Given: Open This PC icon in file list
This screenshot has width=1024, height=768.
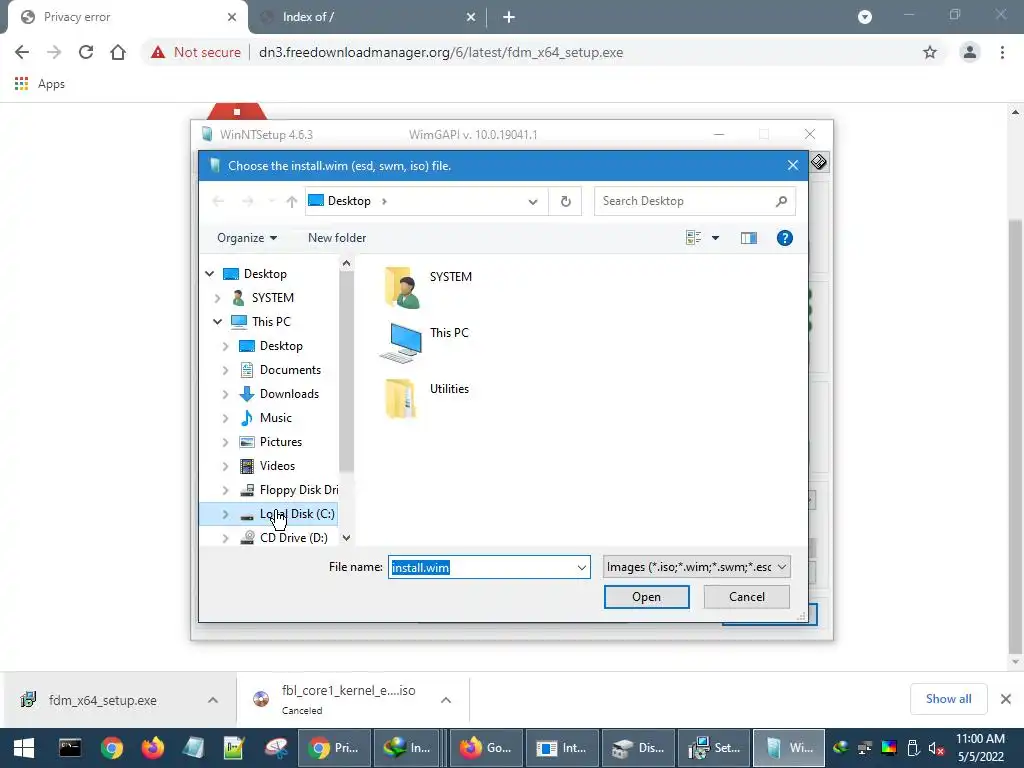Looking at the screenshot, I should tap(424, 342).
